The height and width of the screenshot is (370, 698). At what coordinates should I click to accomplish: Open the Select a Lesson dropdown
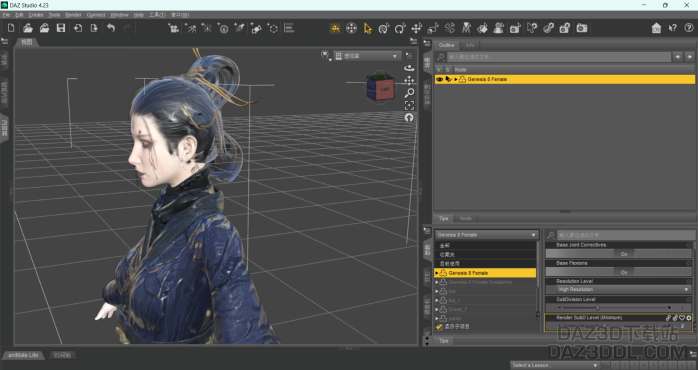[x=555, y=365]
